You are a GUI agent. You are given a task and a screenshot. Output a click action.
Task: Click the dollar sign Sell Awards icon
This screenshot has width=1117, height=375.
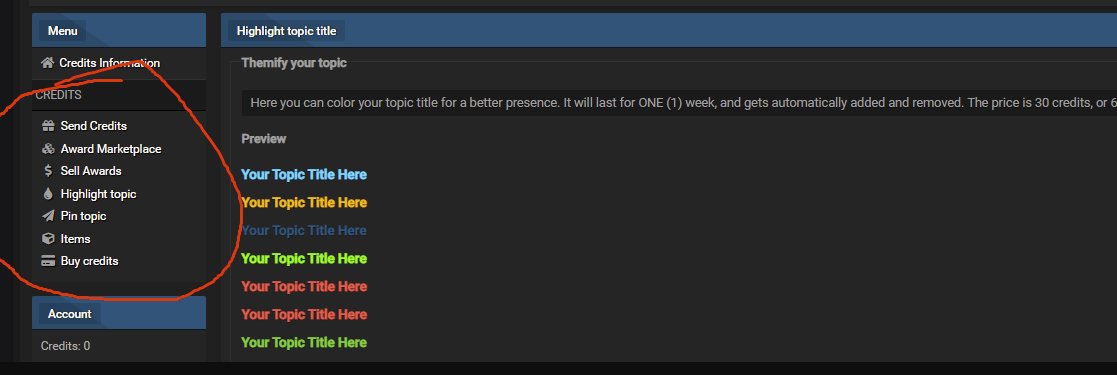coord(48,171)
